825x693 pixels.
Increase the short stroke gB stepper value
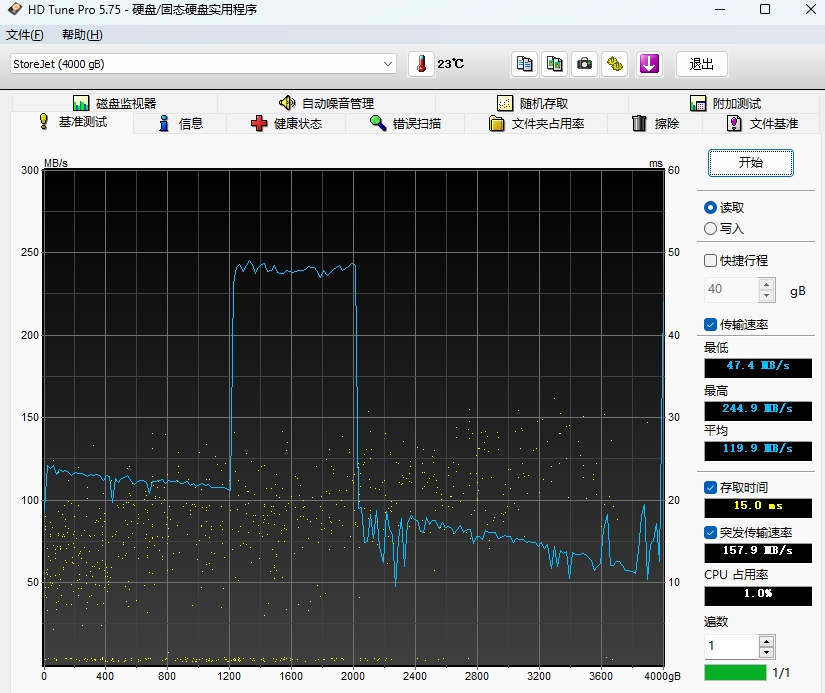767,284
